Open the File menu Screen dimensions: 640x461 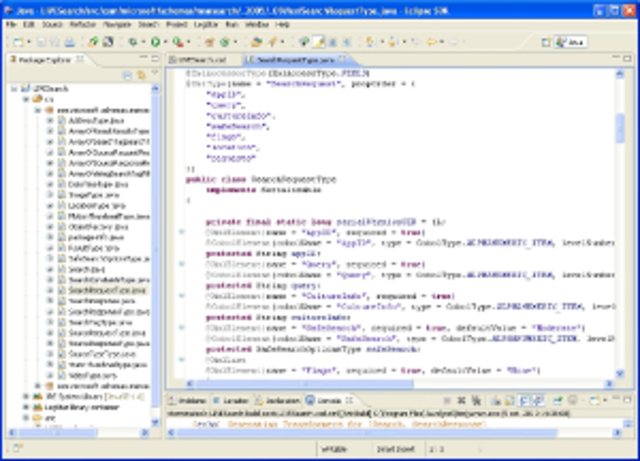click(x=11, y=24)
